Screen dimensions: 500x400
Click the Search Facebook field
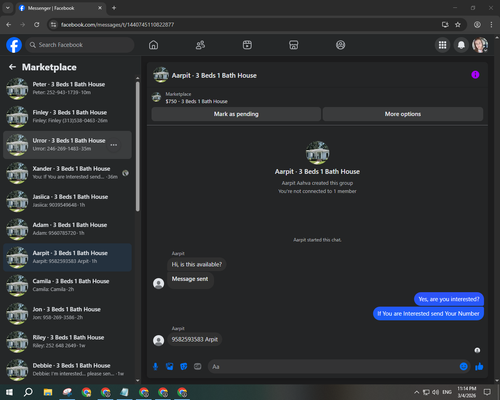pyautogui.click(x=80, y=45)
